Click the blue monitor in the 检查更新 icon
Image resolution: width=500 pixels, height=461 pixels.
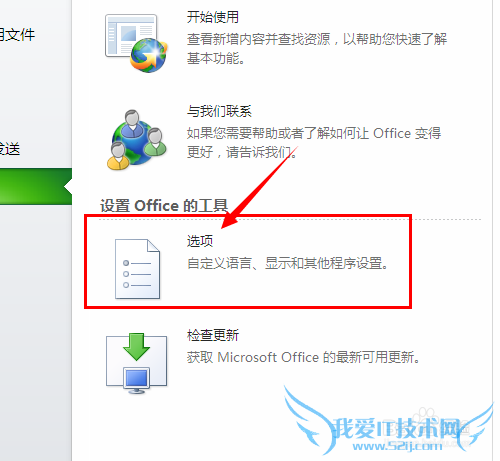136,380
